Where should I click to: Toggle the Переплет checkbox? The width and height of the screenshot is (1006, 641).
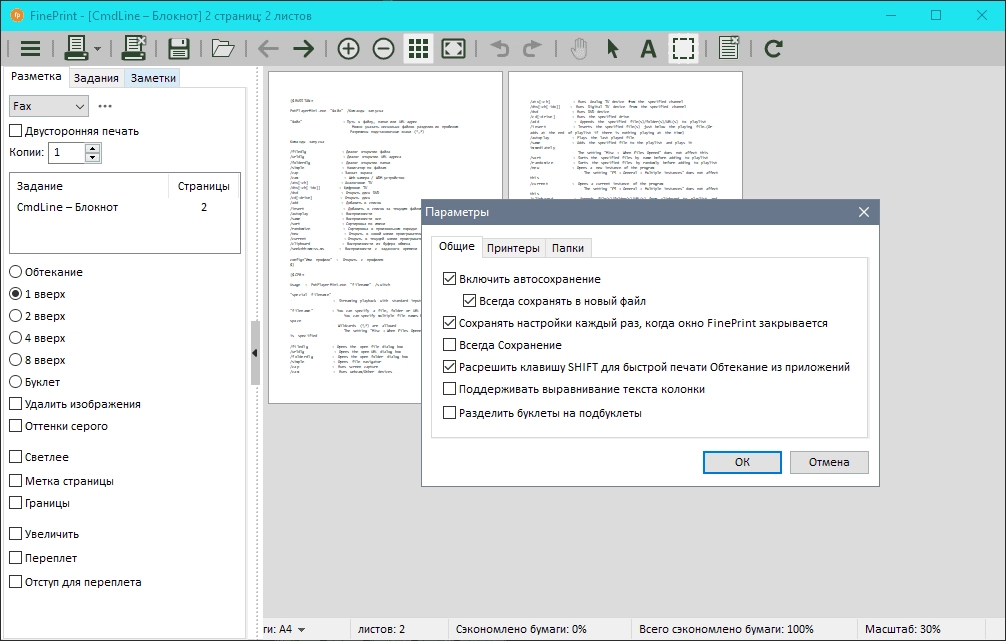coord(15,558)
